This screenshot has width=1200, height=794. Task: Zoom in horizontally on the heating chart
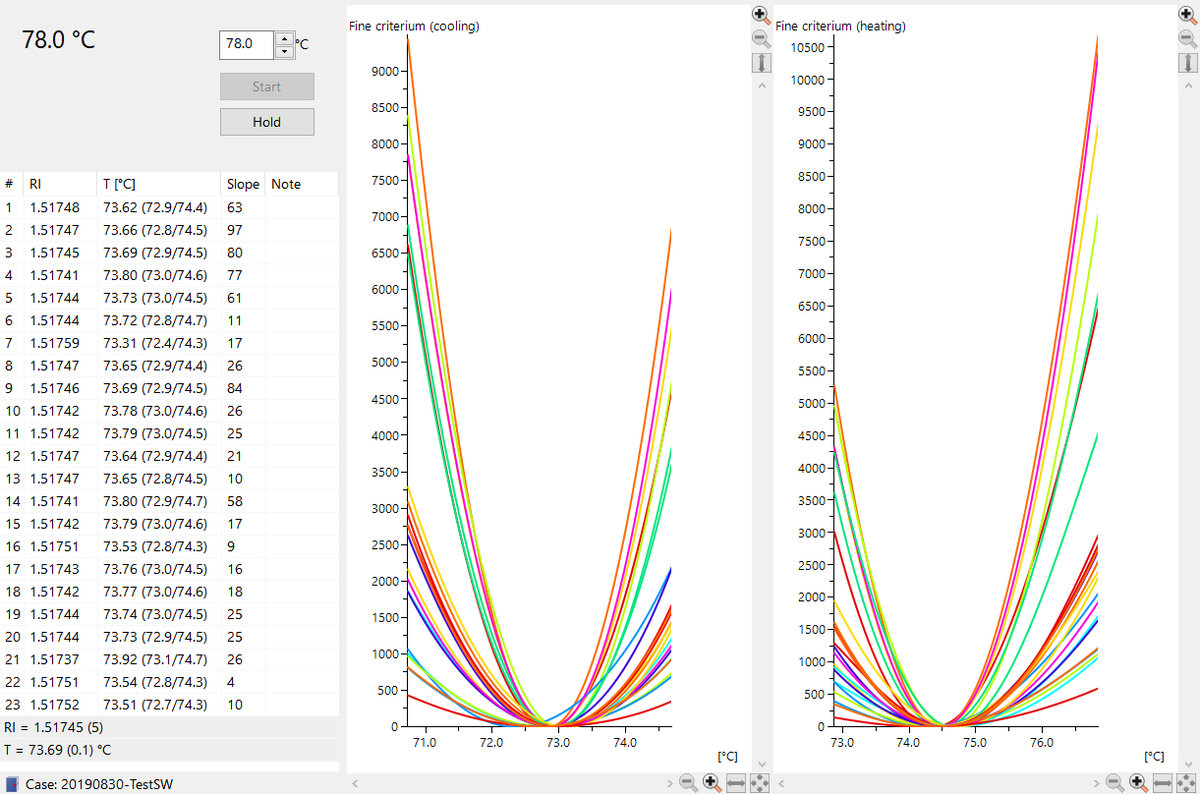click(x=1138, y=782)
